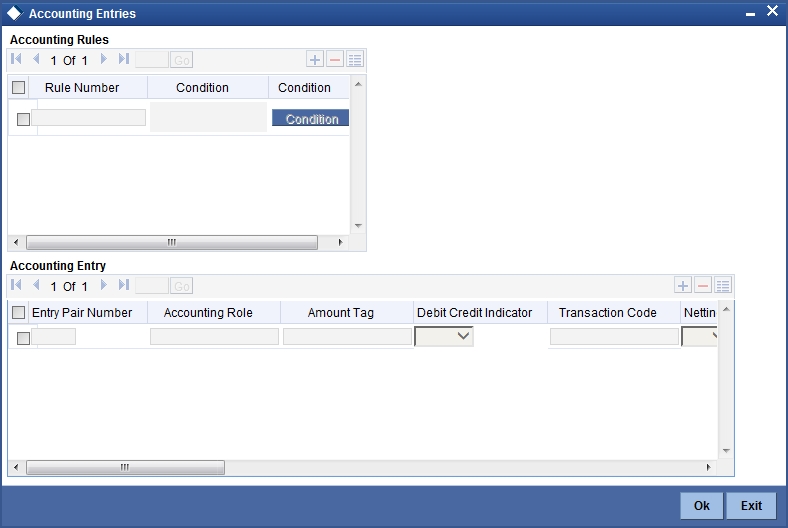Go to last page in Accounting Entry
788x528 pixels.
pos(124,285)
